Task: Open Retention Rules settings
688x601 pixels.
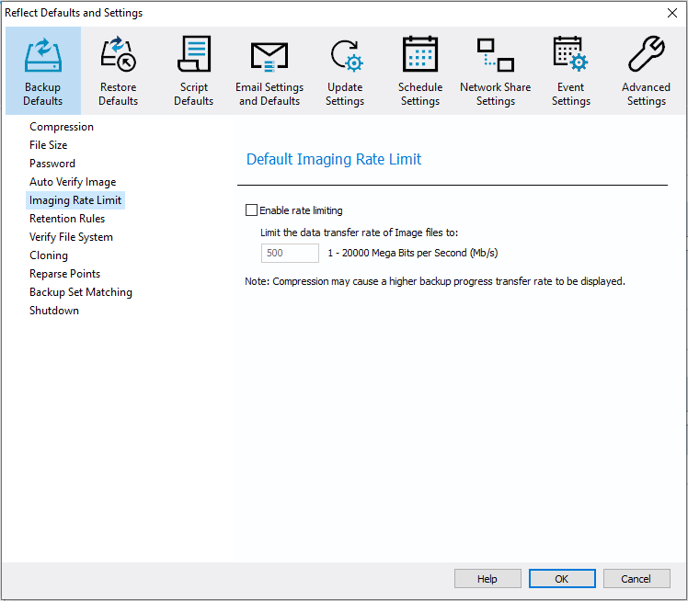Action: point(67,218)
